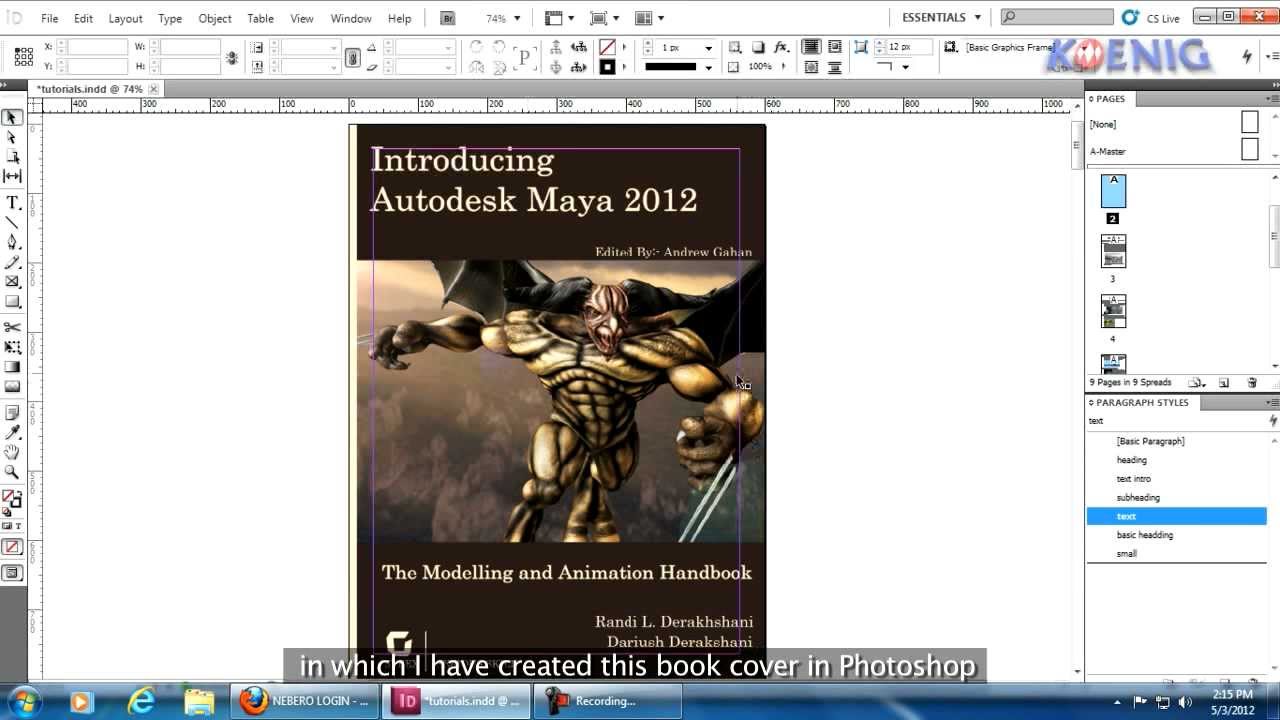
Task: Click the drop shadow icon
Action: coord(758,47)
